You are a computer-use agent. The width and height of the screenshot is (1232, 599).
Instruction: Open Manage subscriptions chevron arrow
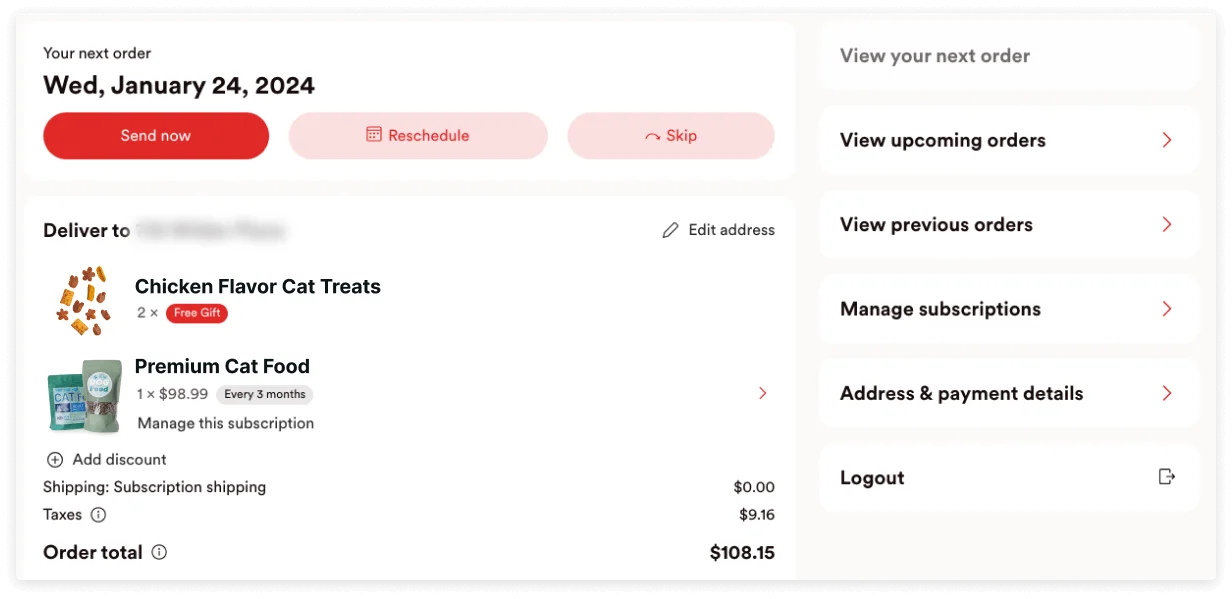1166,309
